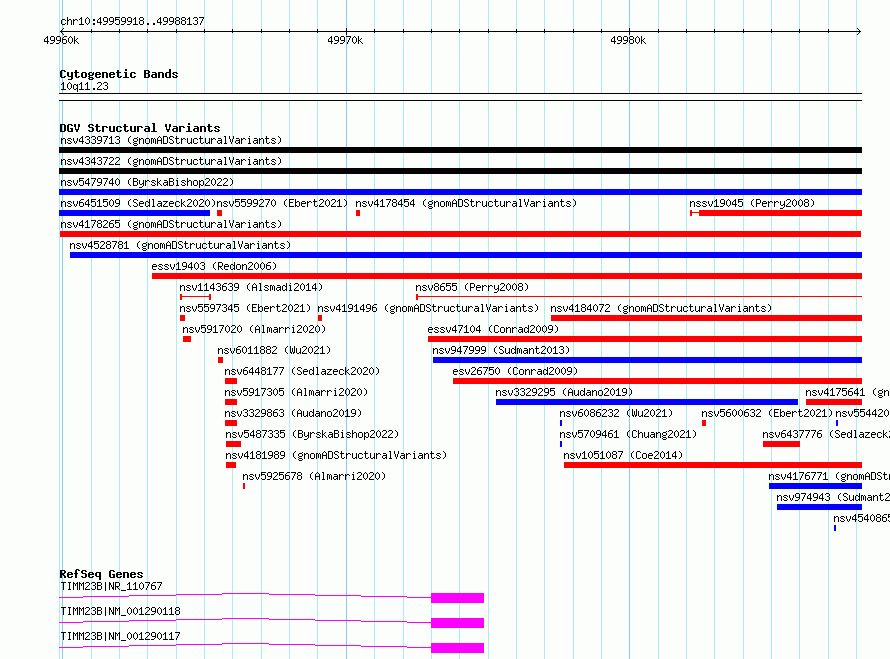Click the magenta exon of TIMM23B|NM_001290117
This screenshot has width=890, height=659.
tap(457, 648)
